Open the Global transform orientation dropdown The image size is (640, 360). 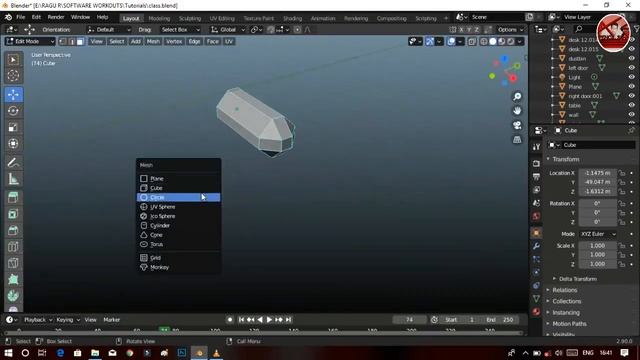pyautogui.click(x=228, y=30)
